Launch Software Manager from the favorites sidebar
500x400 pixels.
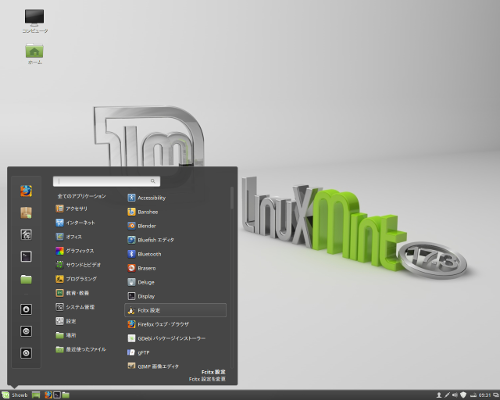pyautogui.click(x=26, y=213)
